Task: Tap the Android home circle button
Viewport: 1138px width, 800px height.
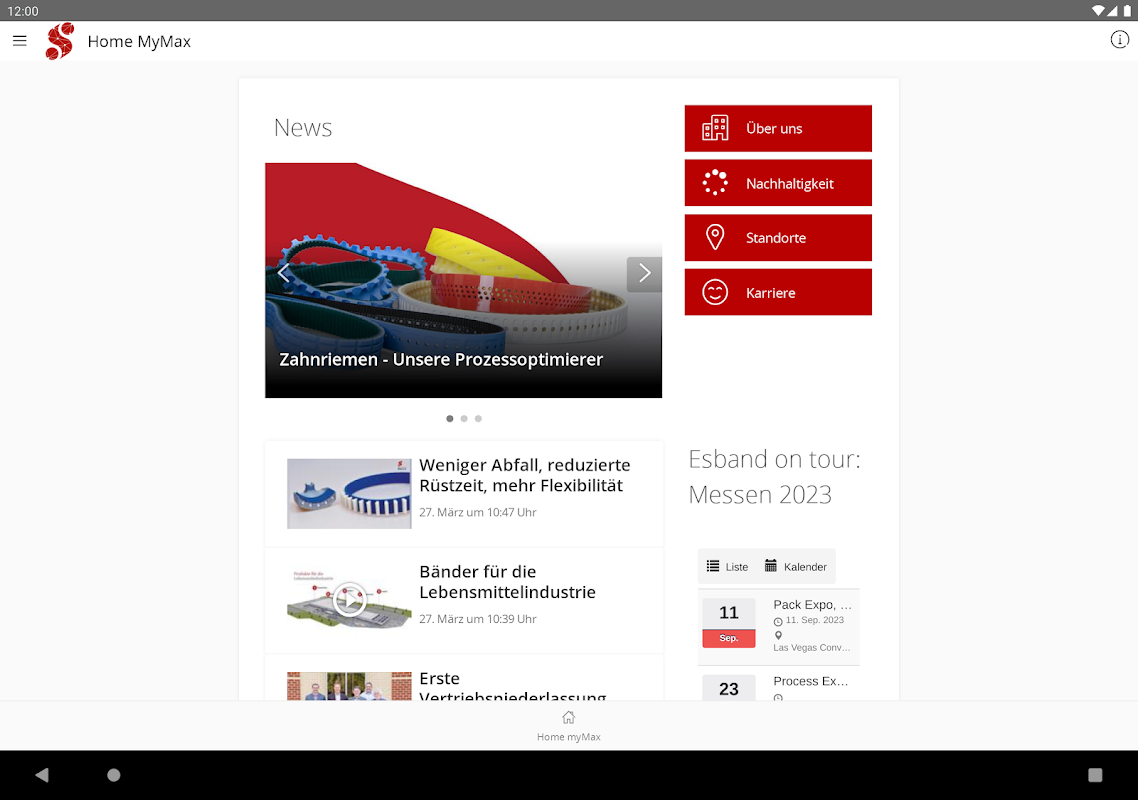Action: pyautogui.click(x=114, y=775)
